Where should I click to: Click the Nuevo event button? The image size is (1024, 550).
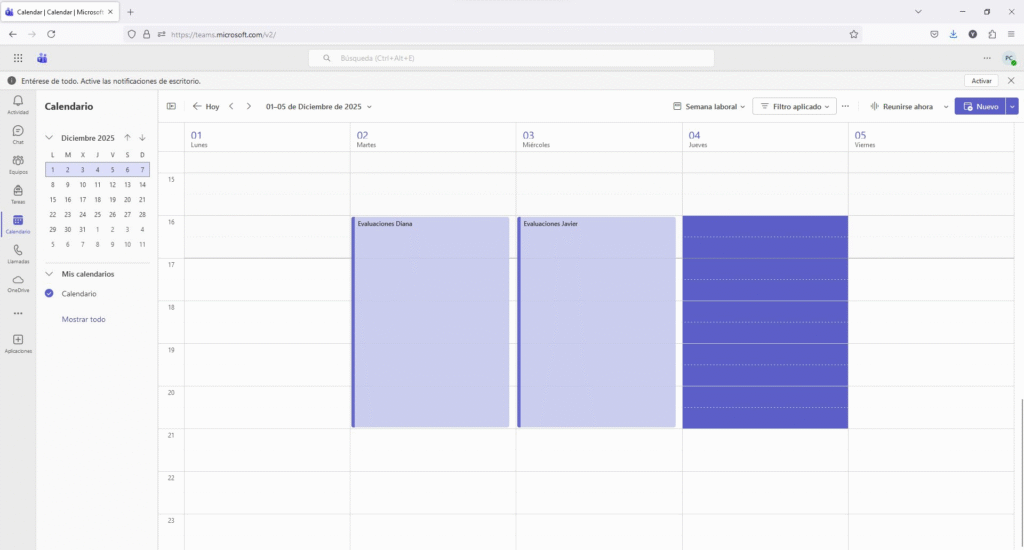coord(980,106)
